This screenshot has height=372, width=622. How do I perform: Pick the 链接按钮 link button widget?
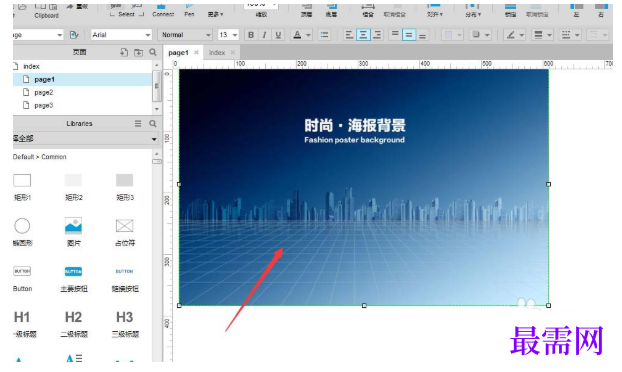[125, 279]
